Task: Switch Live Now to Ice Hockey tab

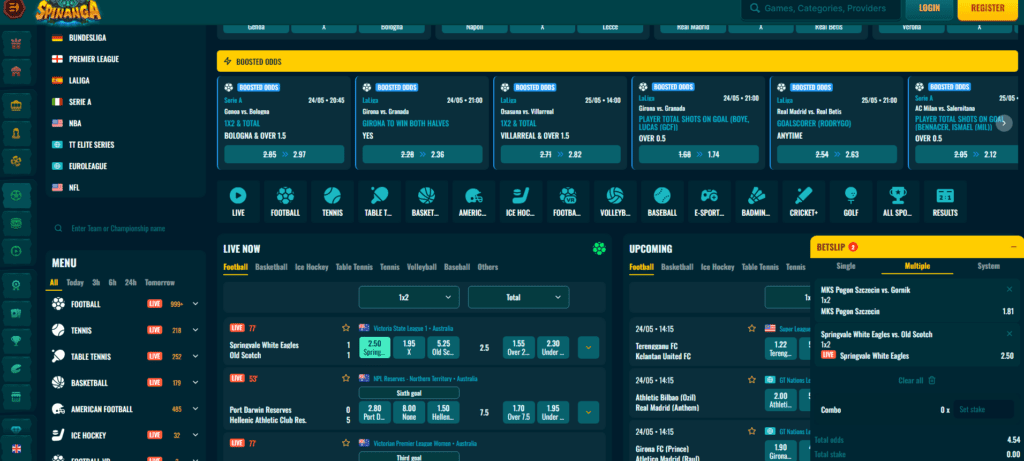Action: pos(312,267)
